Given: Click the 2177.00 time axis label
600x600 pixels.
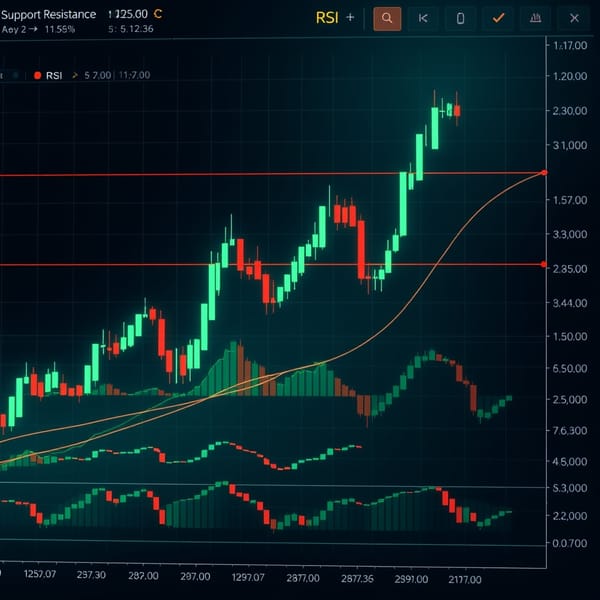Looking at the screenshot, I should (x=465, y=580).
